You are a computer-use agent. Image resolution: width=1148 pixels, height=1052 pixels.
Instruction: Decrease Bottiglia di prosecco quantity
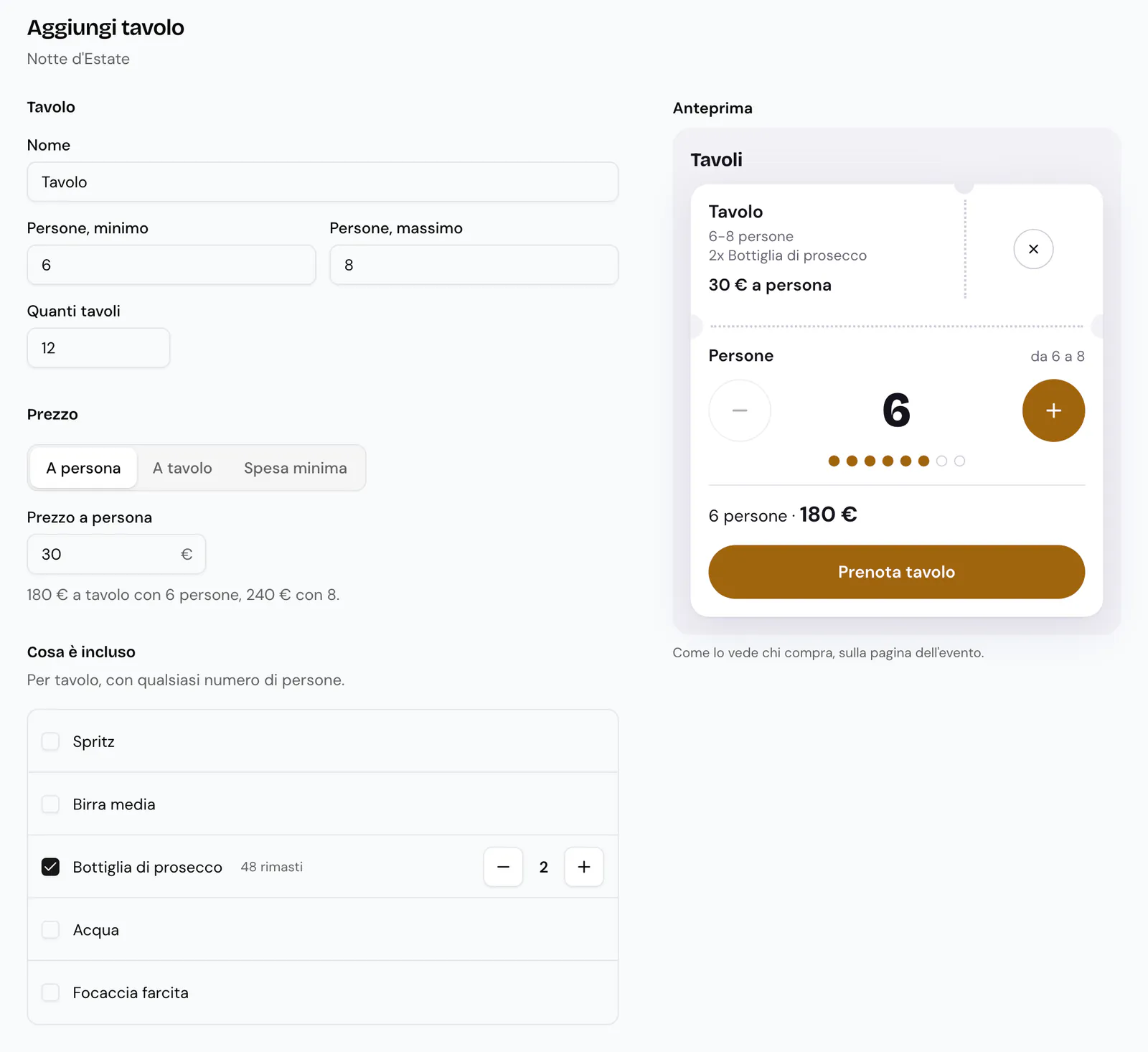point(503,867)
